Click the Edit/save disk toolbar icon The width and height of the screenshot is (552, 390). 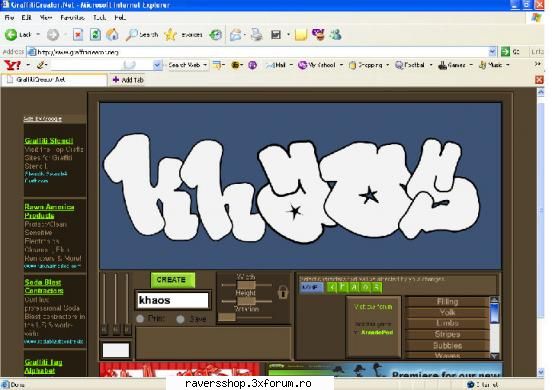(x=276, y=34)
